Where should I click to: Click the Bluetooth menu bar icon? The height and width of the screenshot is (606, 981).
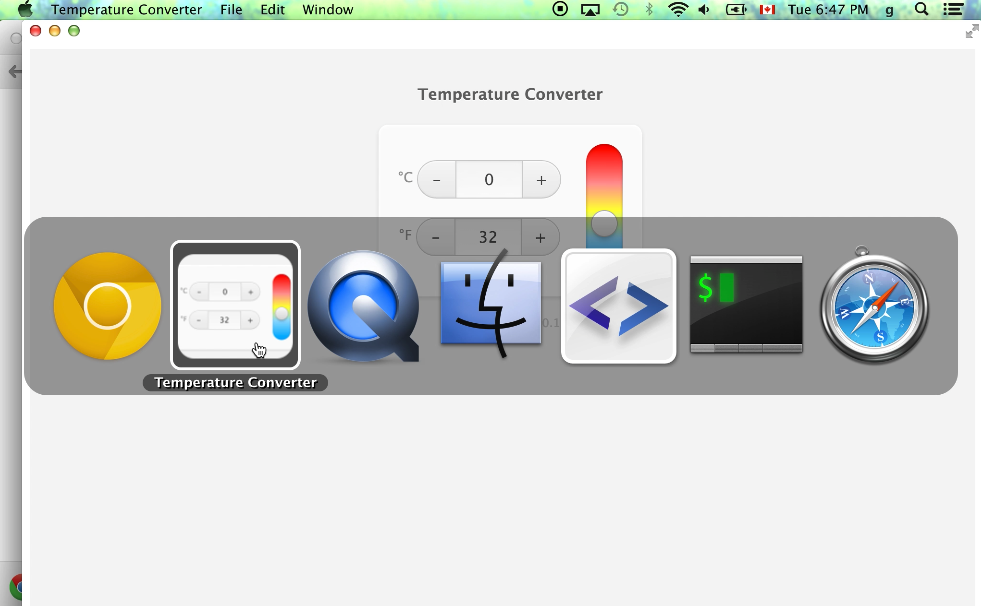tap(649, 9)
